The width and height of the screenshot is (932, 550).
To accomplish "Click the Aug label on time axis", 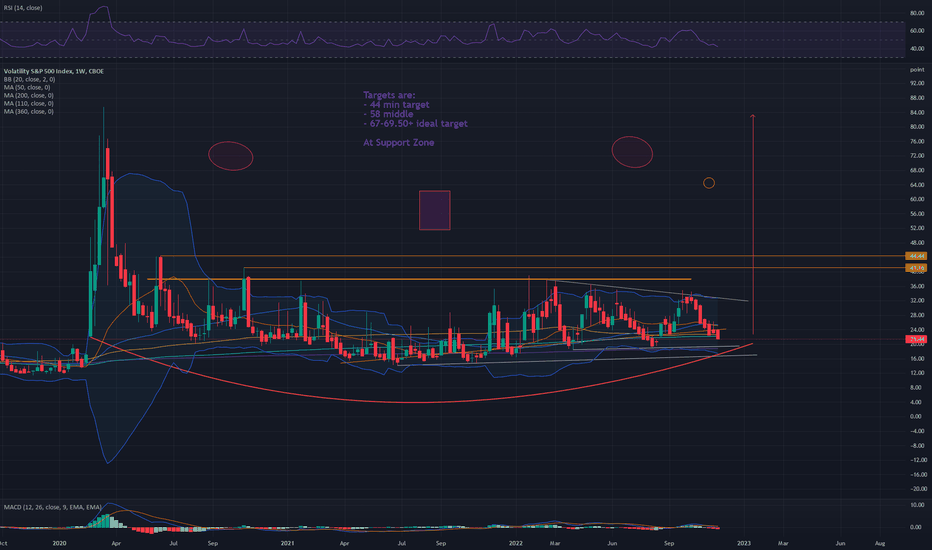I will tap(880, 543).
